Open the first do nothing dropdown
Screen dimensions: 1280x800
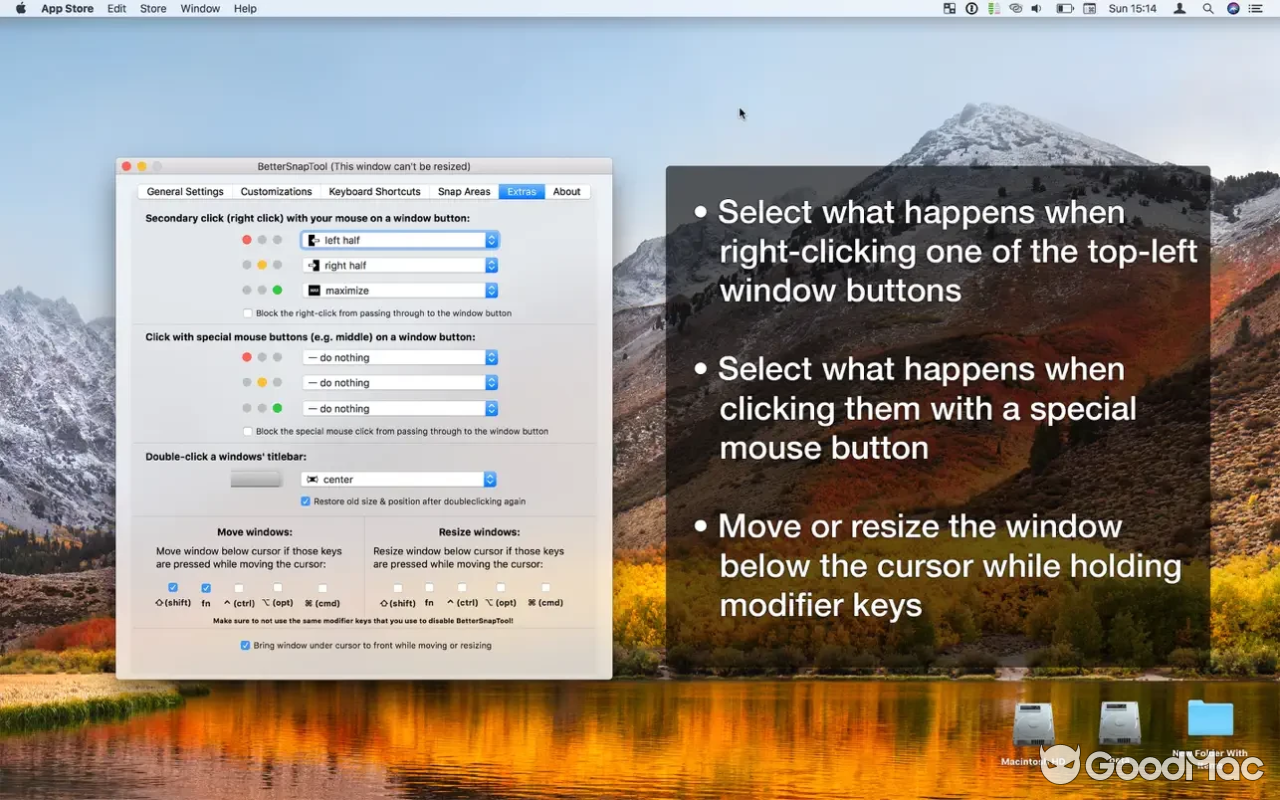click(x=398, y=357)
